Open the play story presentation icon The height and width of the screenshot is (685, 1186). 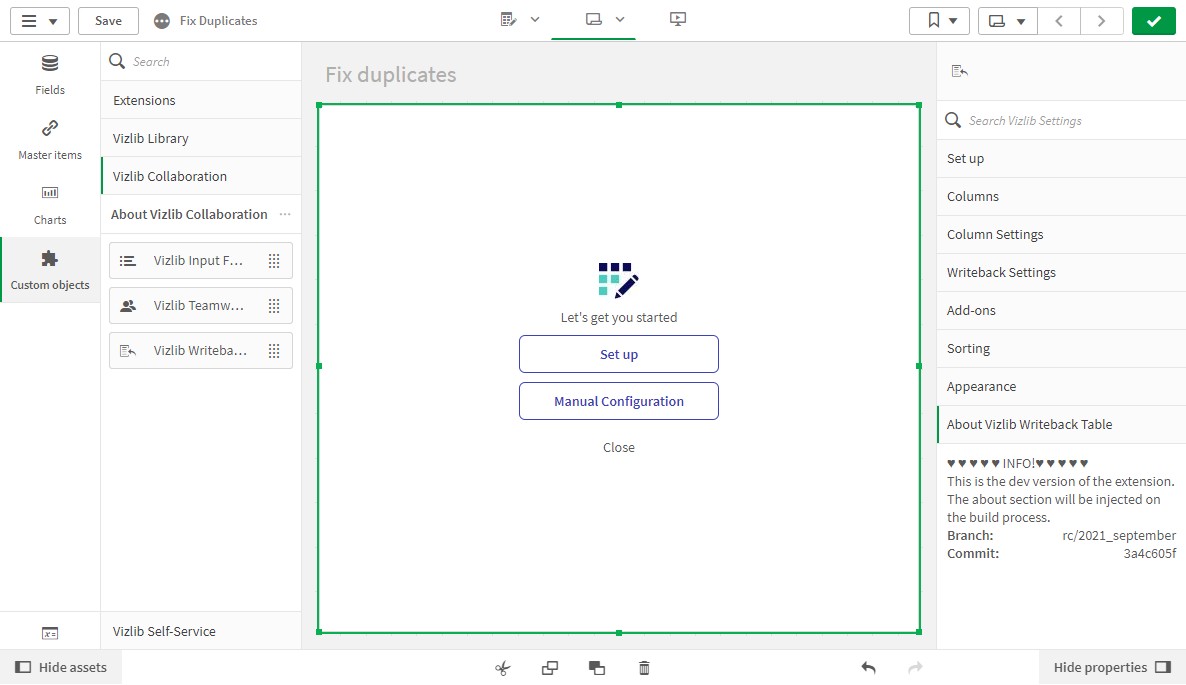click(678, 20)
